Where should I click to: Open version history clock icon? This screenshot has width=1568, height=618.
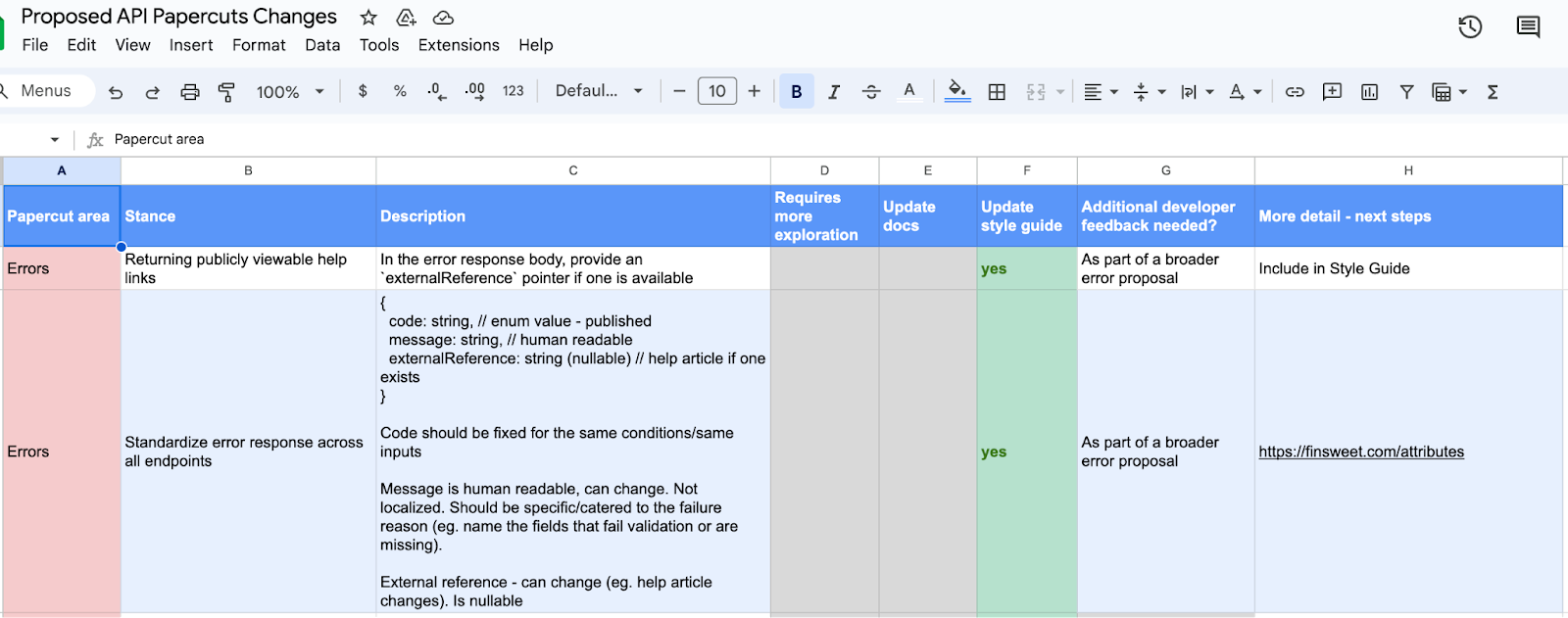(x=1470, y=27)
